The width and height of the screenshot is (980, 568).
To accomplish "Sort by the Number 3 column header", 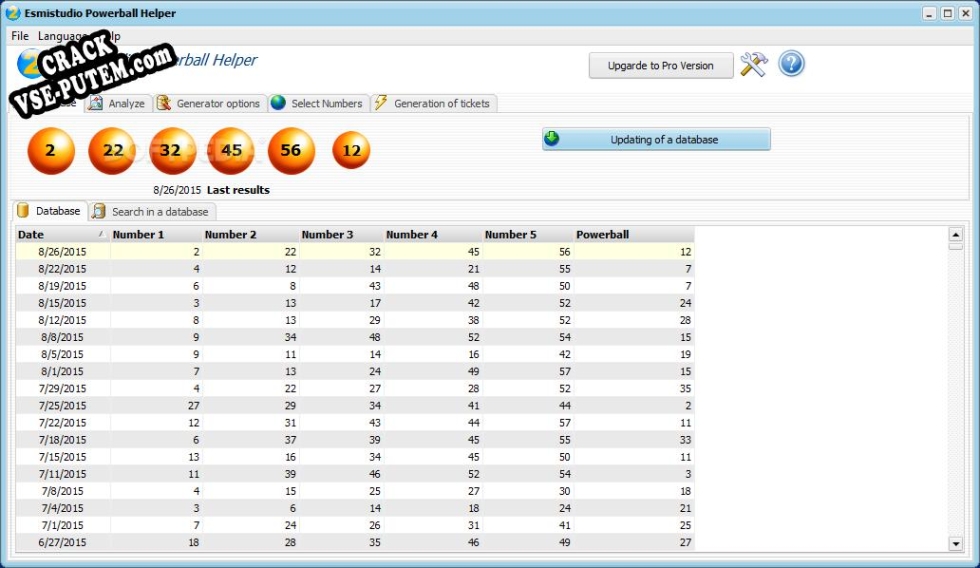I will tap(341, 234).
